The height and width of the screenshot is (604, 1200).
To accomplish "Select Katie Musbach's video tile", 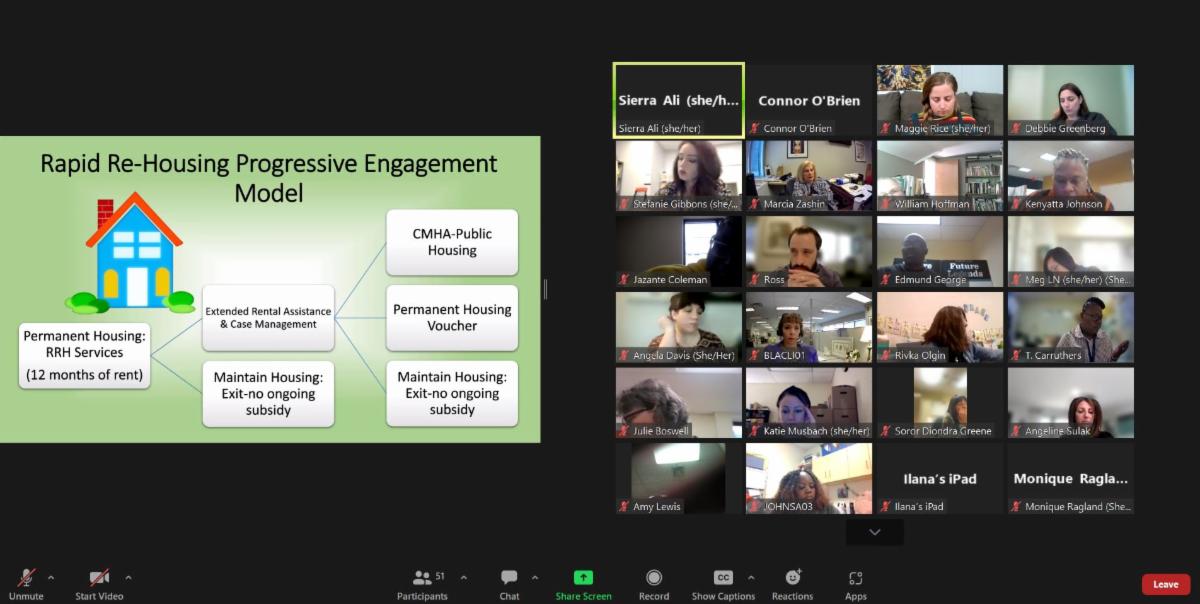I will [x=809, y=403].
